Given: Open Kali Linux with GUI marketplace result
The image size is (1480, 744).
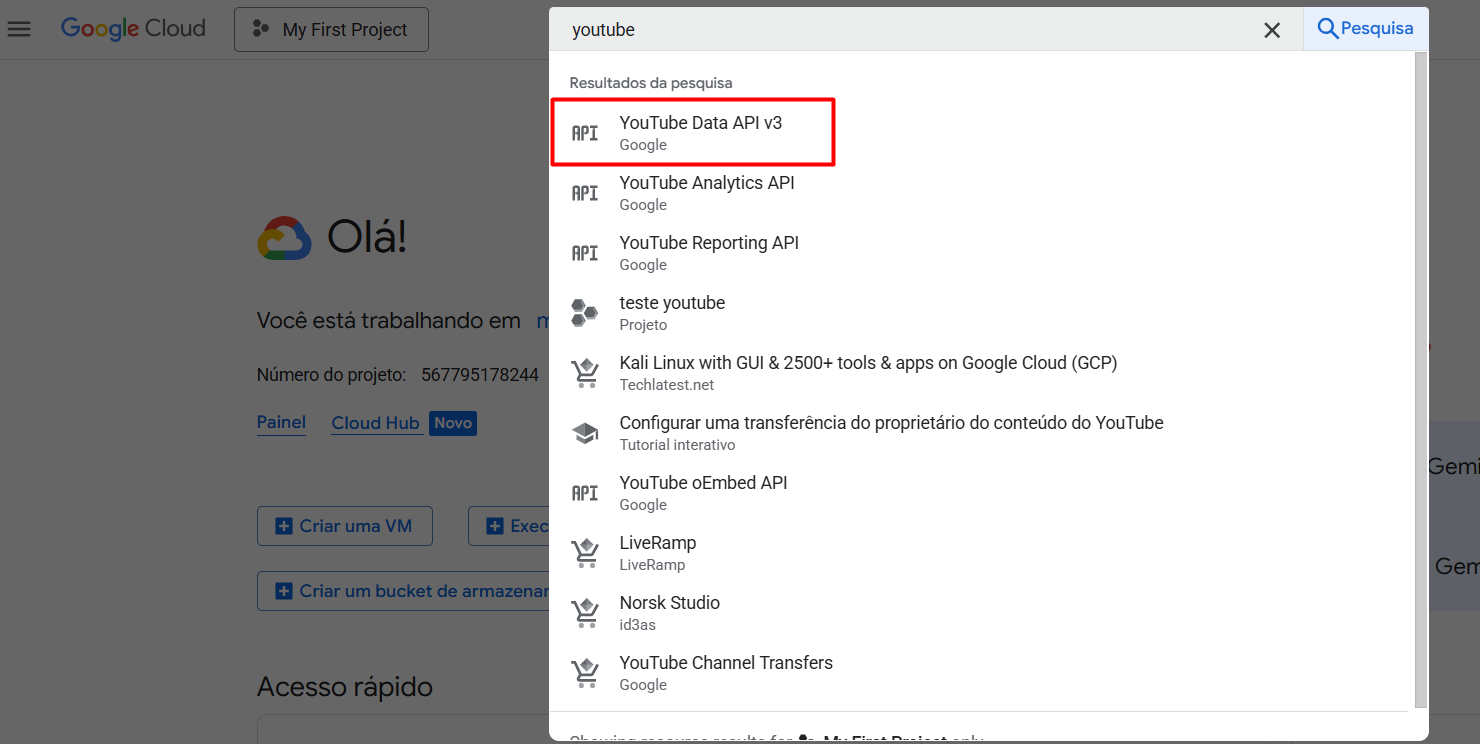Looking at the screenshot, I should (x=982, y=373).
